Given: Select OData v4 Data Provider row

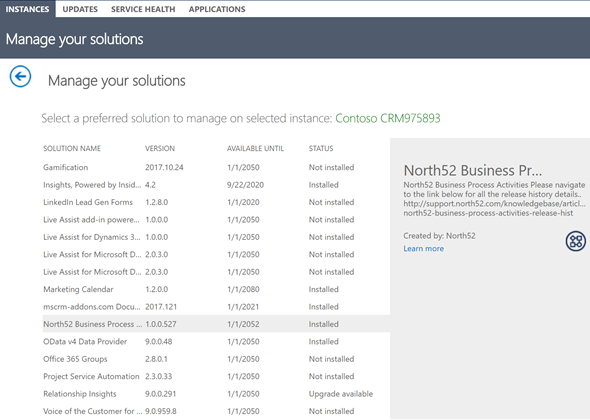Looking at the screenshot, I should [x=216, y=342].
